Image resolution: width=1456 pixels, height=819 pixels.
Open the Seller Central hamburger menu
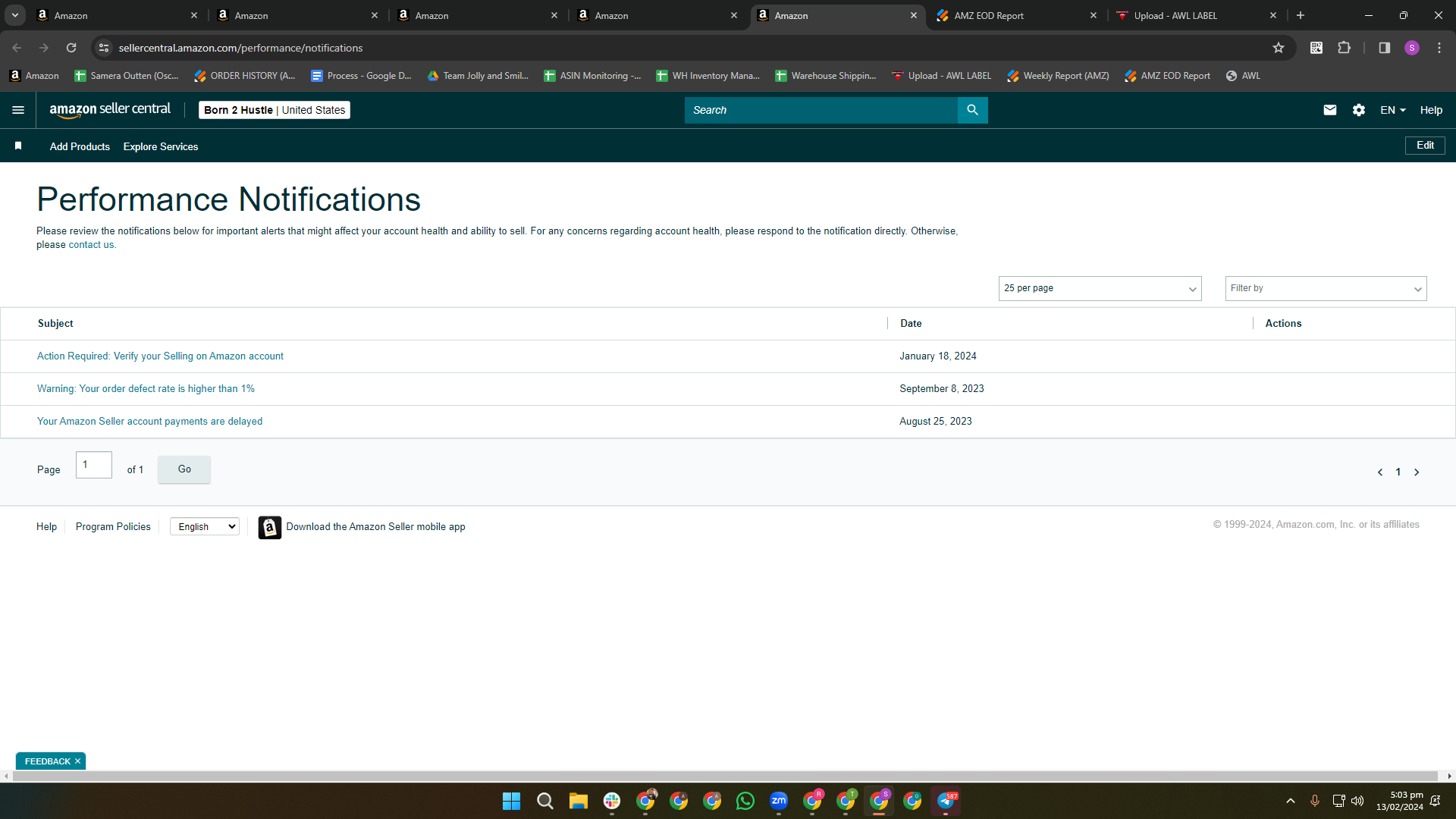18,110
